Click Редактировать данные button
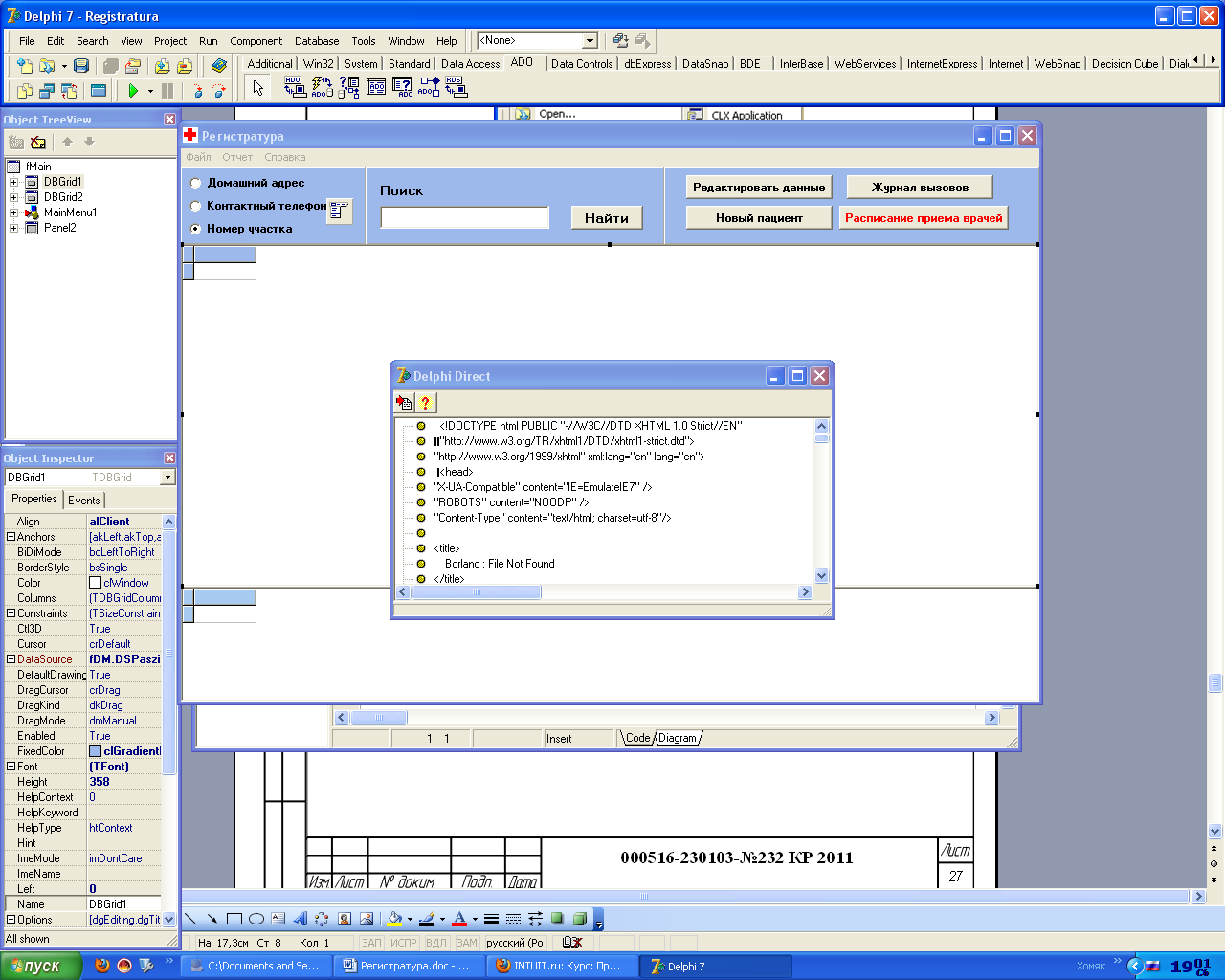 point(759,188)
